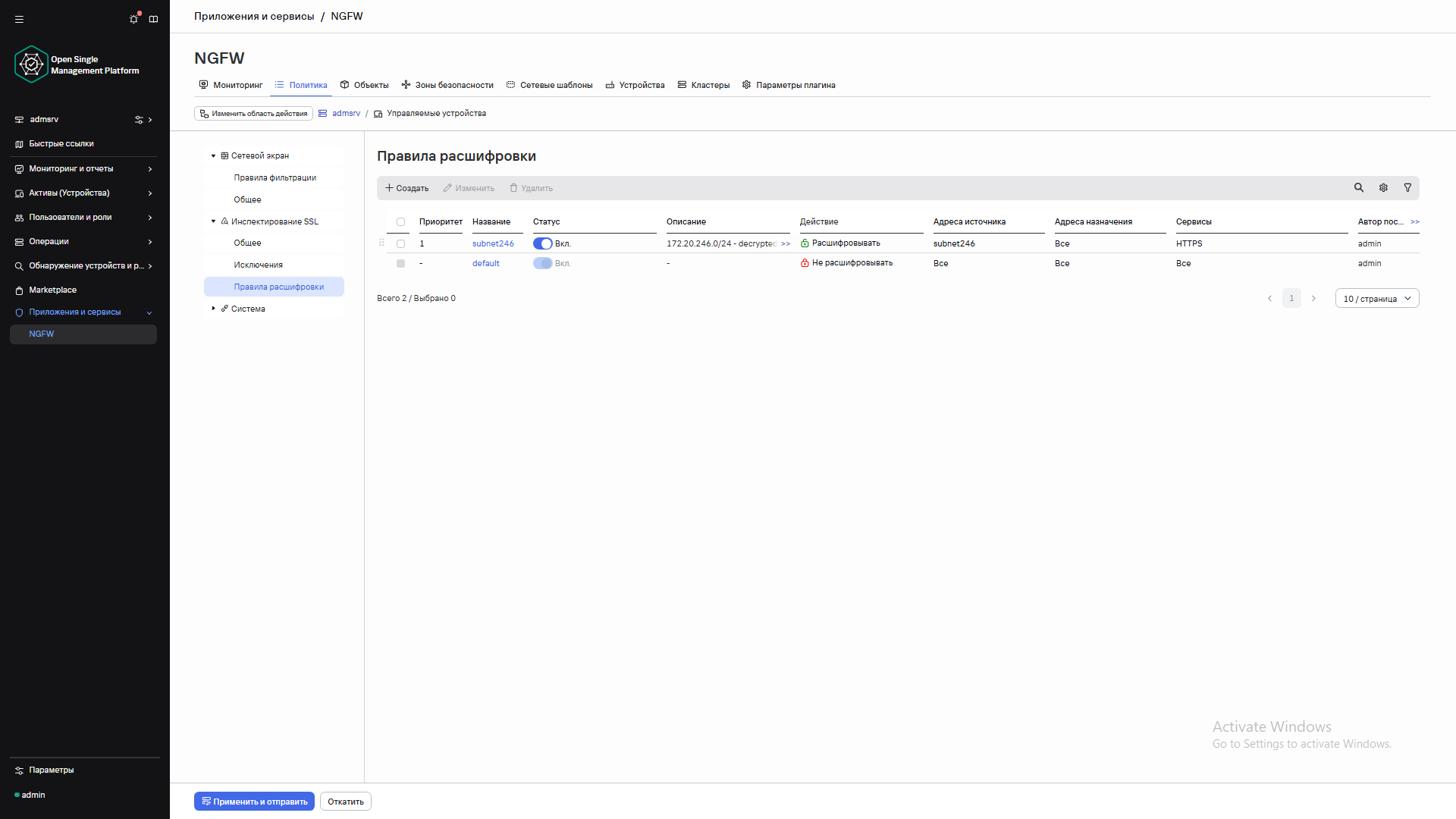Open the subnet246 rule link
The height and width of the screenshot is (819, 1456).
[x=493, y=243]
